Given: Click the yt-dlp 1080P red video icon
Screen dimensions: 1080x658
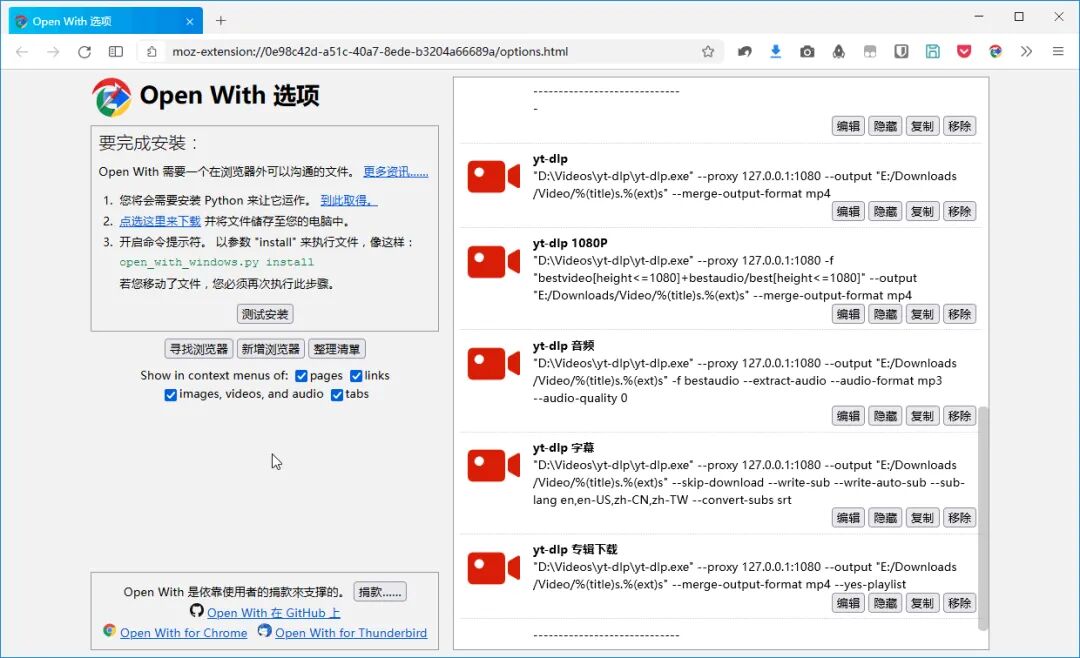Looking at the screenshot, I should (493, 262).
